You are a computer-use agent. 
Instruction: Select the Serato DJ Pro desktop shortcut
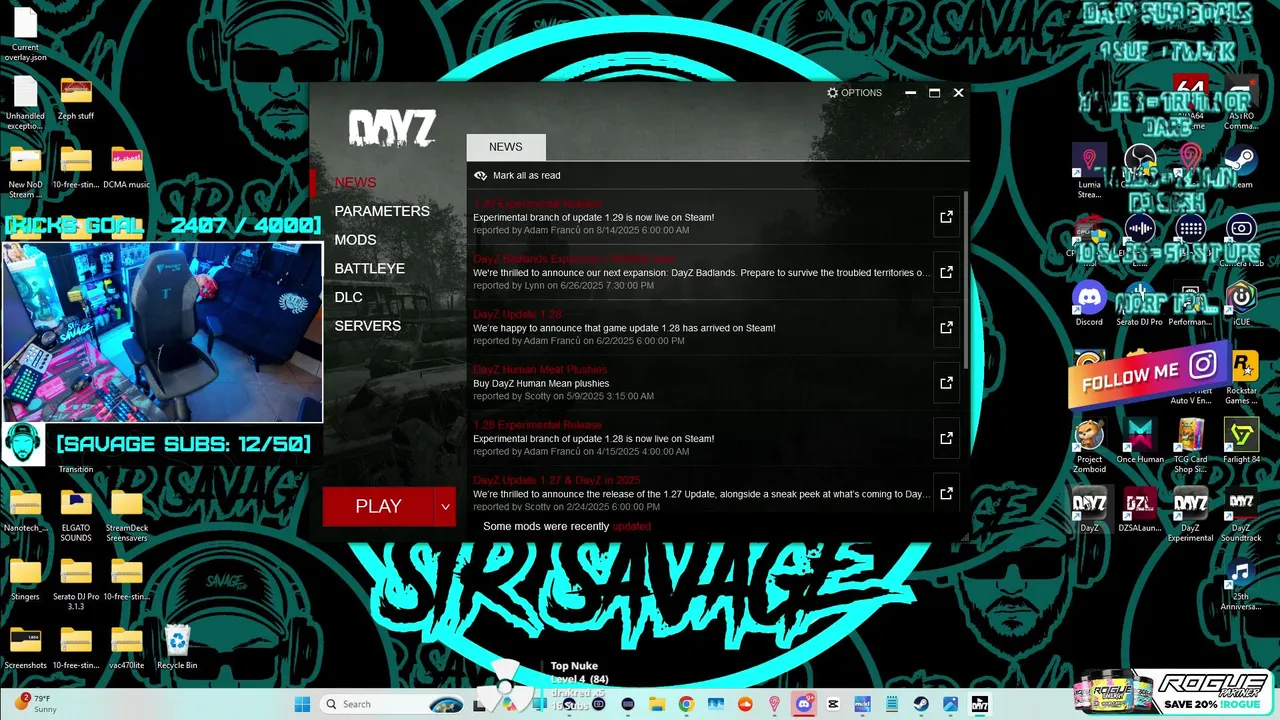tap(1139, 301)
